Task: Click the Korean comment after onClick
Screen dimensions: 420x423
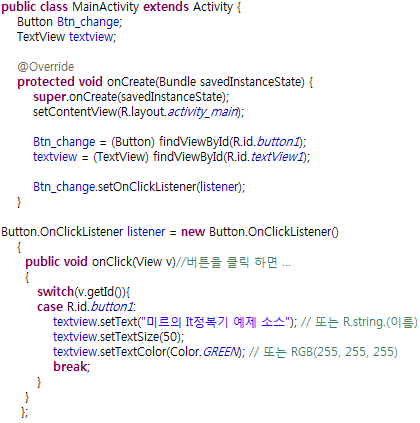Action: 233,262
